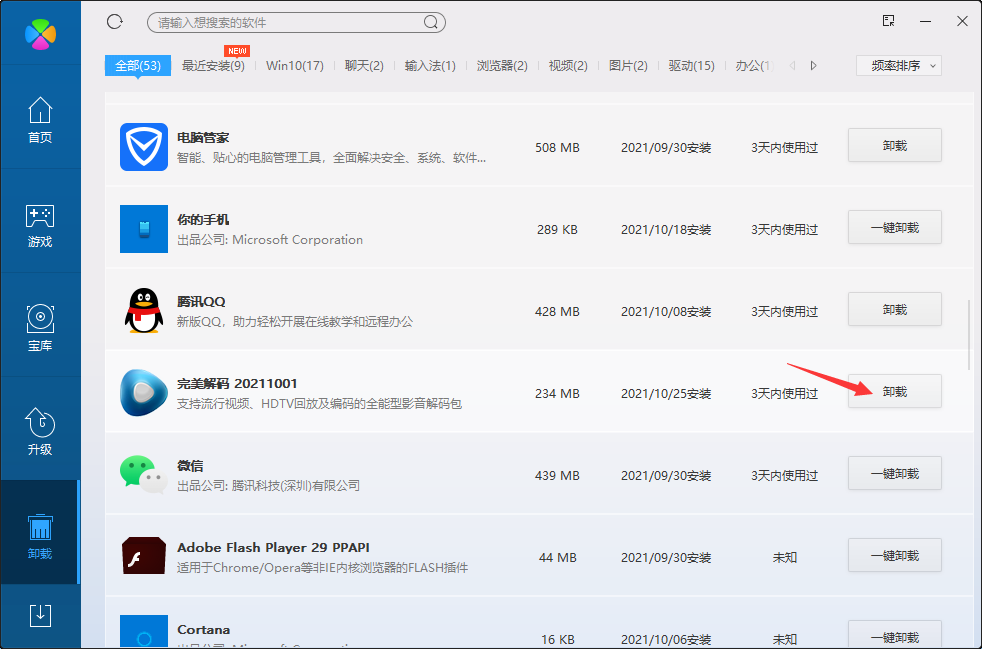Open the 频率排序 sorting dropdown

897,64
